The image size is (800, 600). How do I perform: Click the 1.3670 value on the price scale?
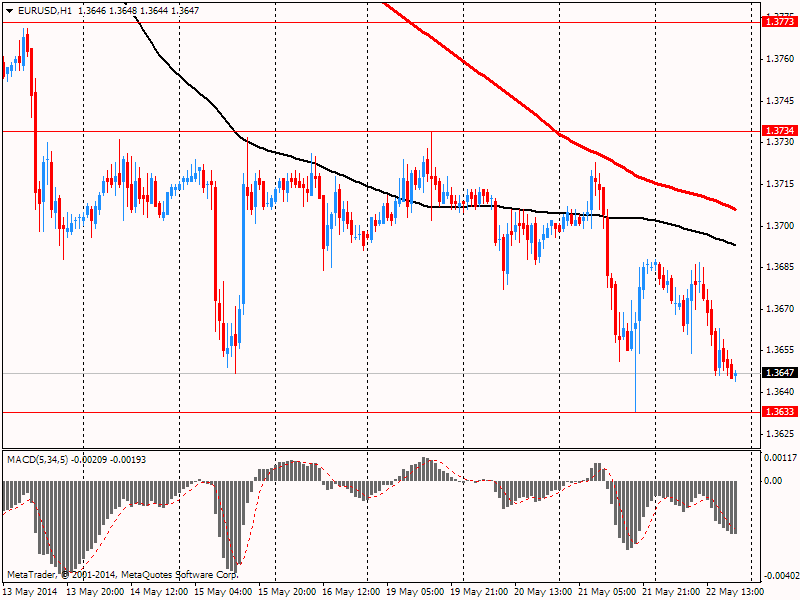coord(781,309)
